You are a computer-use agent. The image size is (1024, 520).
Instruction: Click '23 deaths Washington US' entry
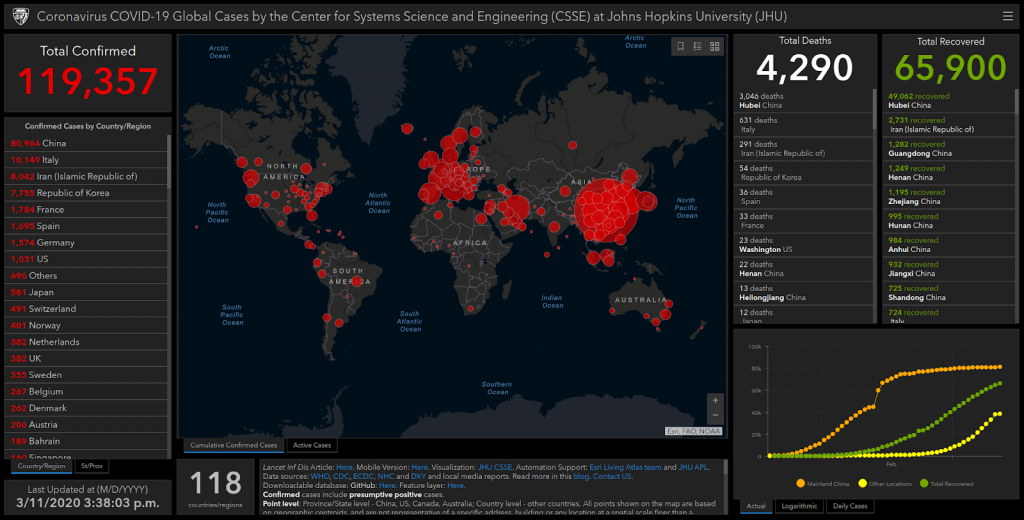(803, 245)
